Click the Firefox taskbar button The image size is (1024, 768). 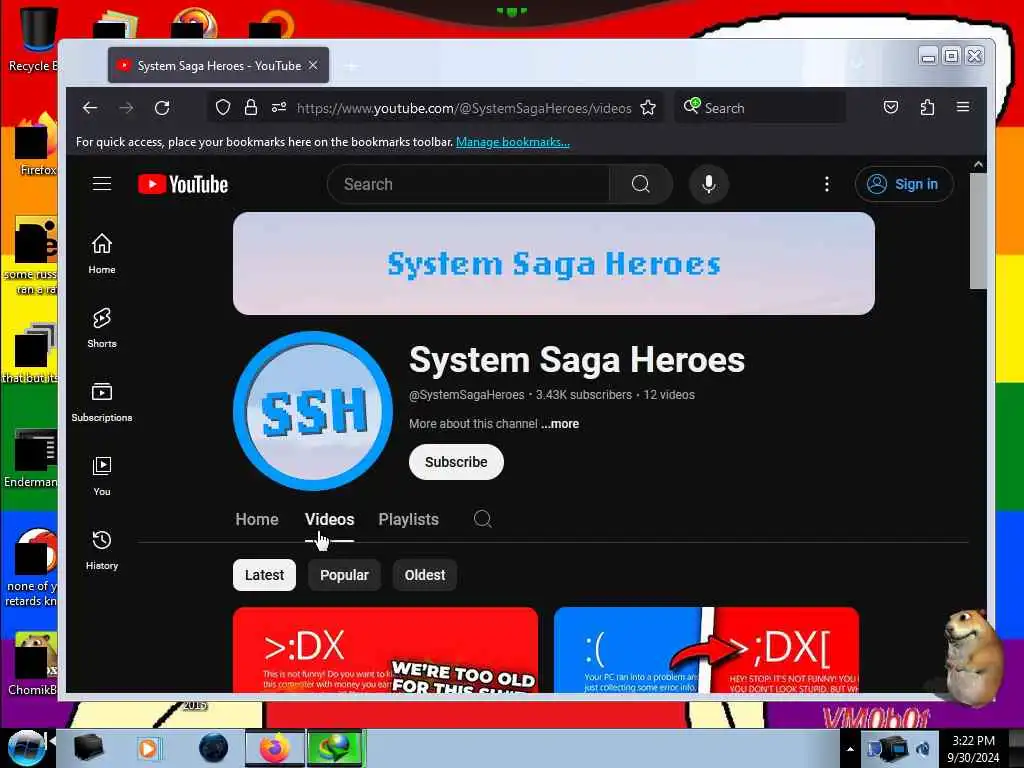275,748
